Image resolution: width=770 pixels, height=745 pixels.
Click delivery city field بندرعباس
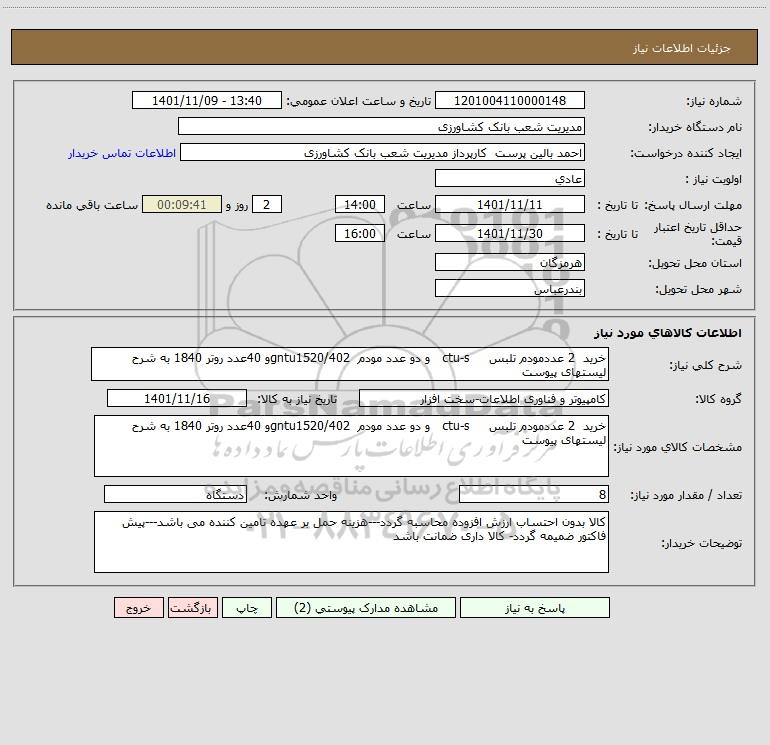[x=510, y=288]
